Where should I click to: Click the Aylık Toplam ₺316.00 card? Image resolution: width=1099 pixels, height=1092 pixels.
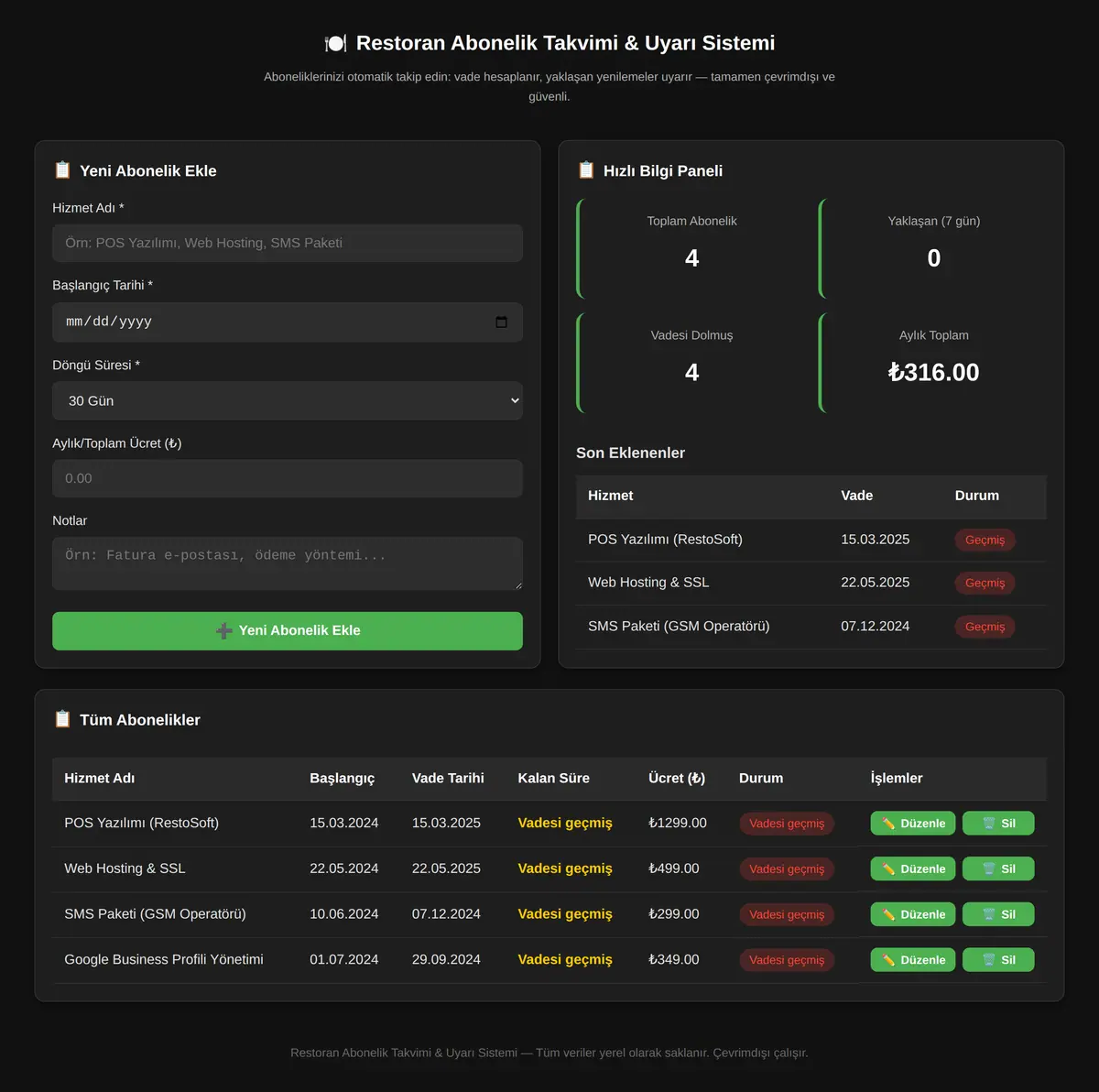coord(932,363)
